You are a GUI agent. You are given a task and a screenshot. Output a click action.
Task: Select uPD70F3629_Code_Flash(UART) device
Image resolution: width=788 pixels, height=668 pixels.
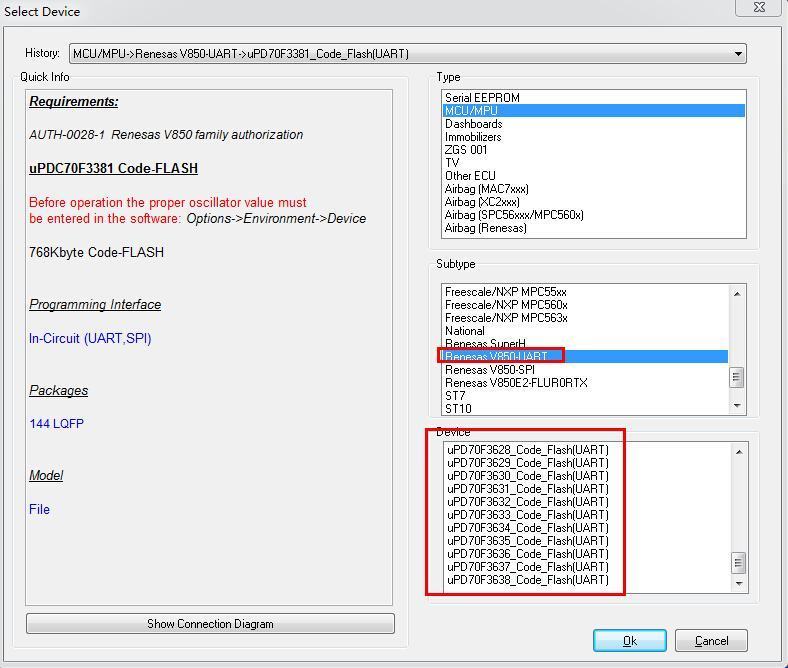point(587,463)
